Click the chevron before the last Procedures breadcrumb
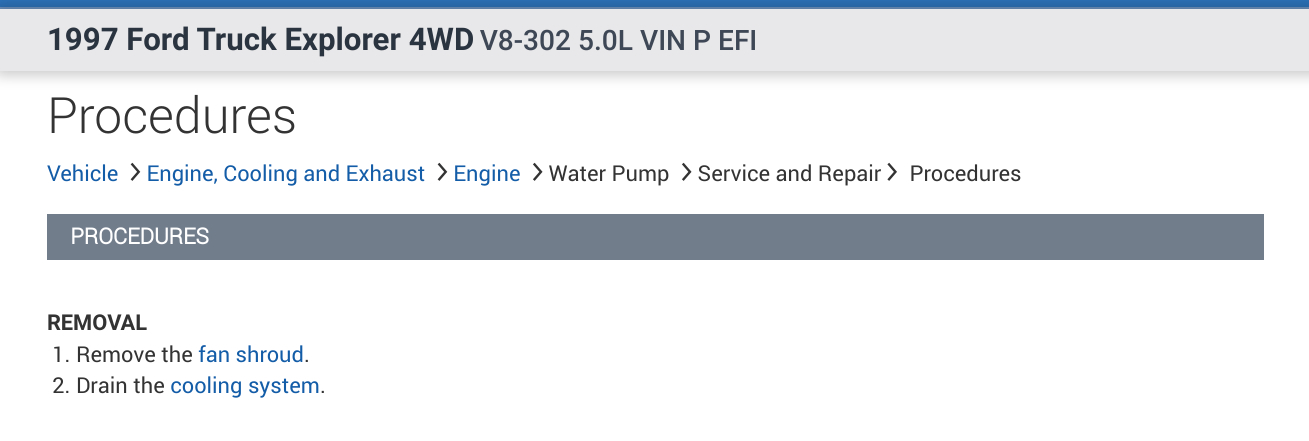The image size is (1309, 441). (x=892, y=174)
